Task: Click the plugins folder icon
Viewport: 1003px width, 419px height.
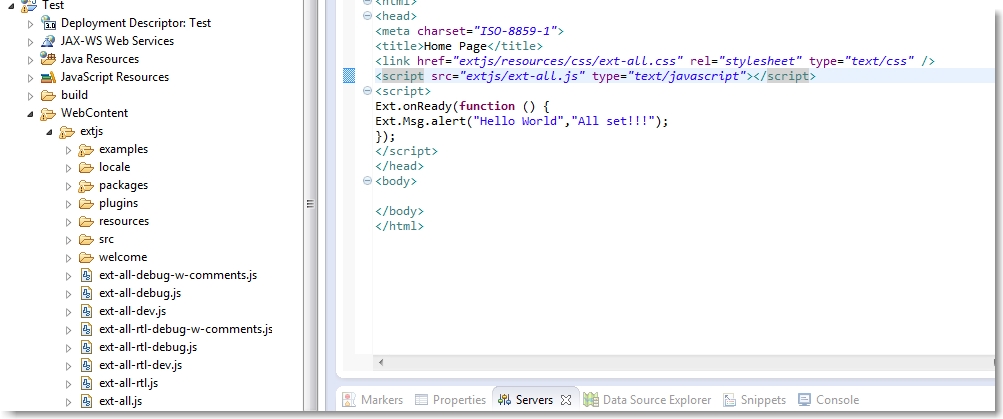Action: pyautogui.click(x=86, y=203)
